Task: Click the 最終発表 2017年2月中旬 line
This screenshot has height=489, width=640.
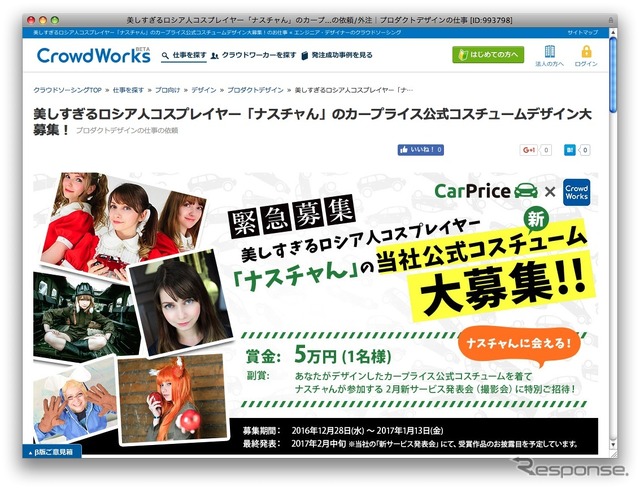Action: pyautogui.click(x=410, y=444)
